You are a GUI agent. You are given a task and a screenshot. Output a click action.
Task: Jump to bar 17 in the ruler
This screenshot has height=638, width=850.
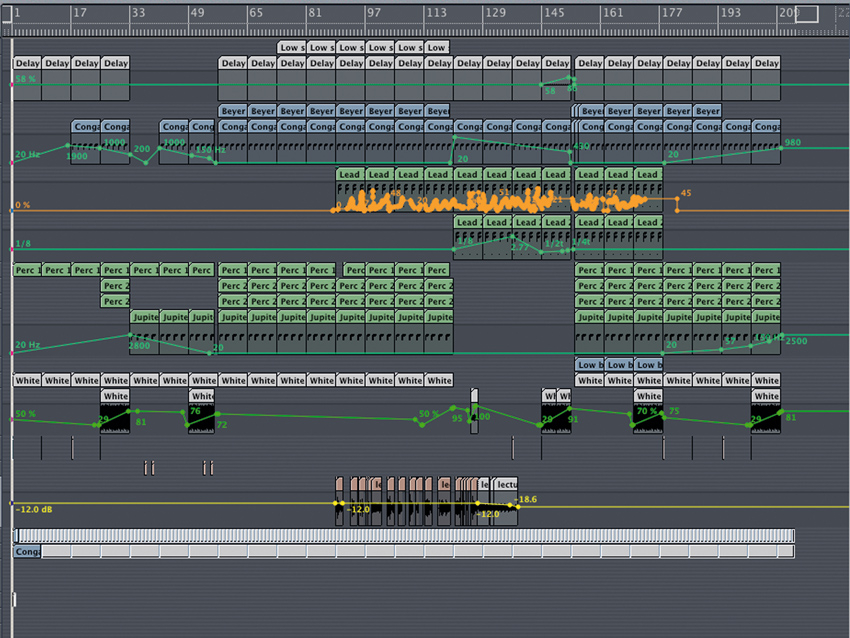80,12
